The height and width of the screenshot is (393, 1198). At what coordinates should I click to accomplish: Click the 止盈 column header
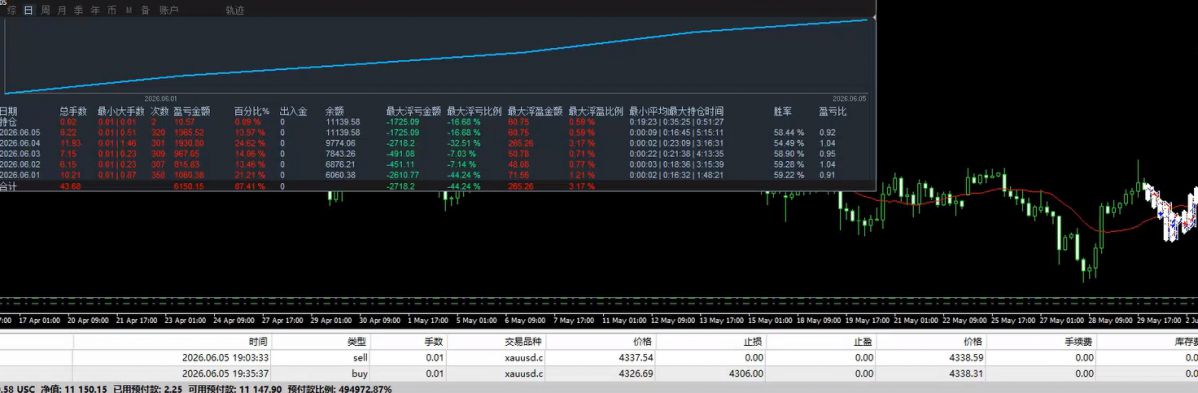pyautogui.click(x=863, y=342)
